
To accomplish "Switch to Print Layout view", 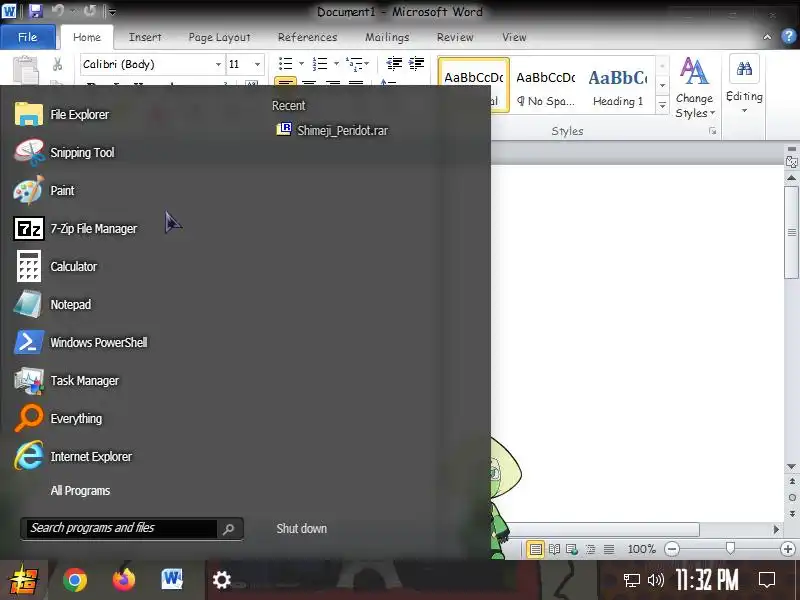I will click(x=535, y=549).
